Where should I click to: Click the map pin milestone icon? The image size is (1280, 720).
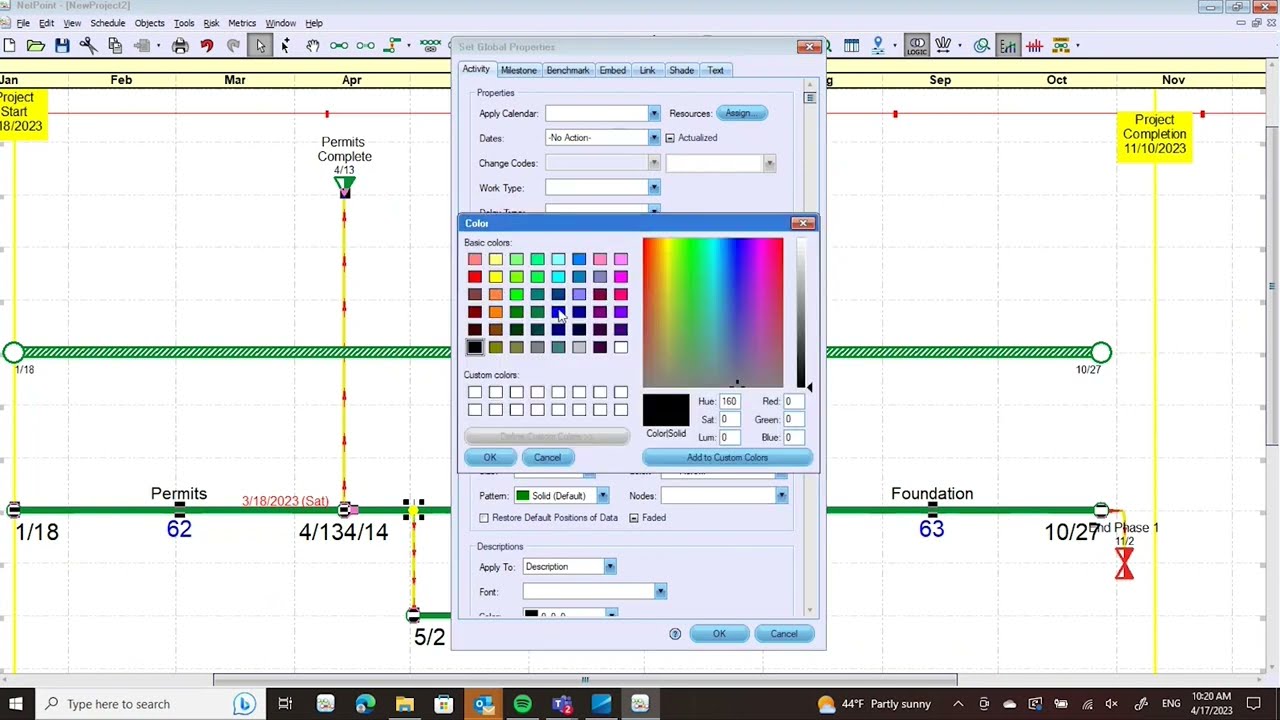coord(878,45)
